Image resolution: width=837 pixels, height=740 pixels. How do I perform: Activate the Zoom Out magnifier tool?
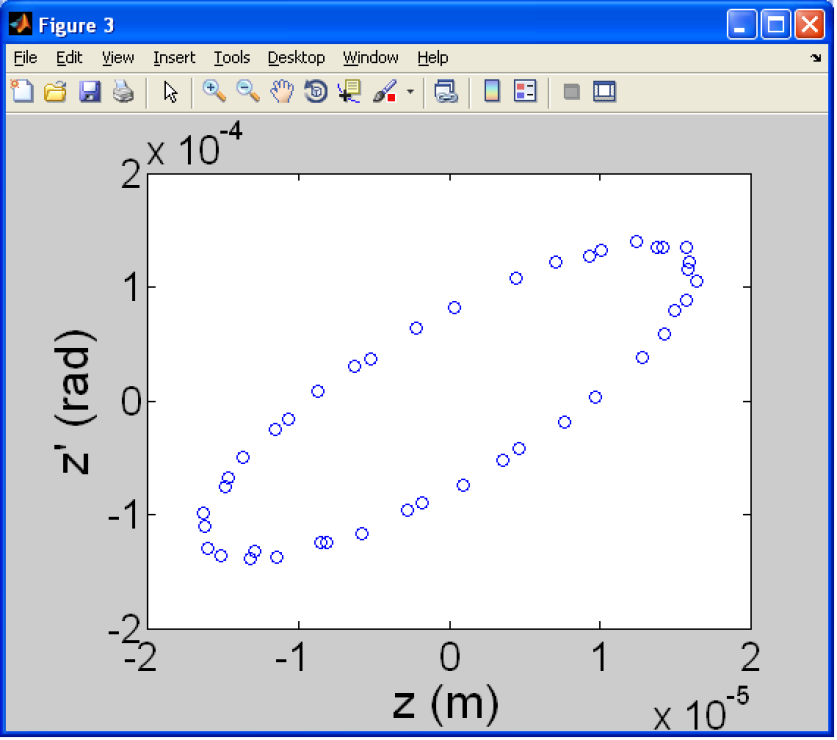point(248,91)
